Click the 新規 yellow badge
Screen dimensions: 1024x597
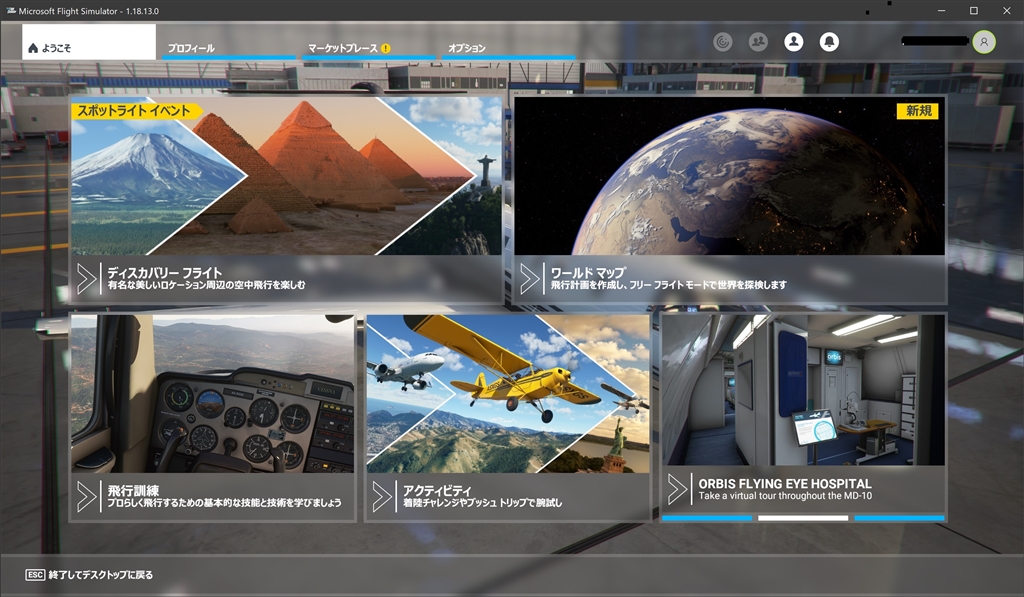pos(918,111)
